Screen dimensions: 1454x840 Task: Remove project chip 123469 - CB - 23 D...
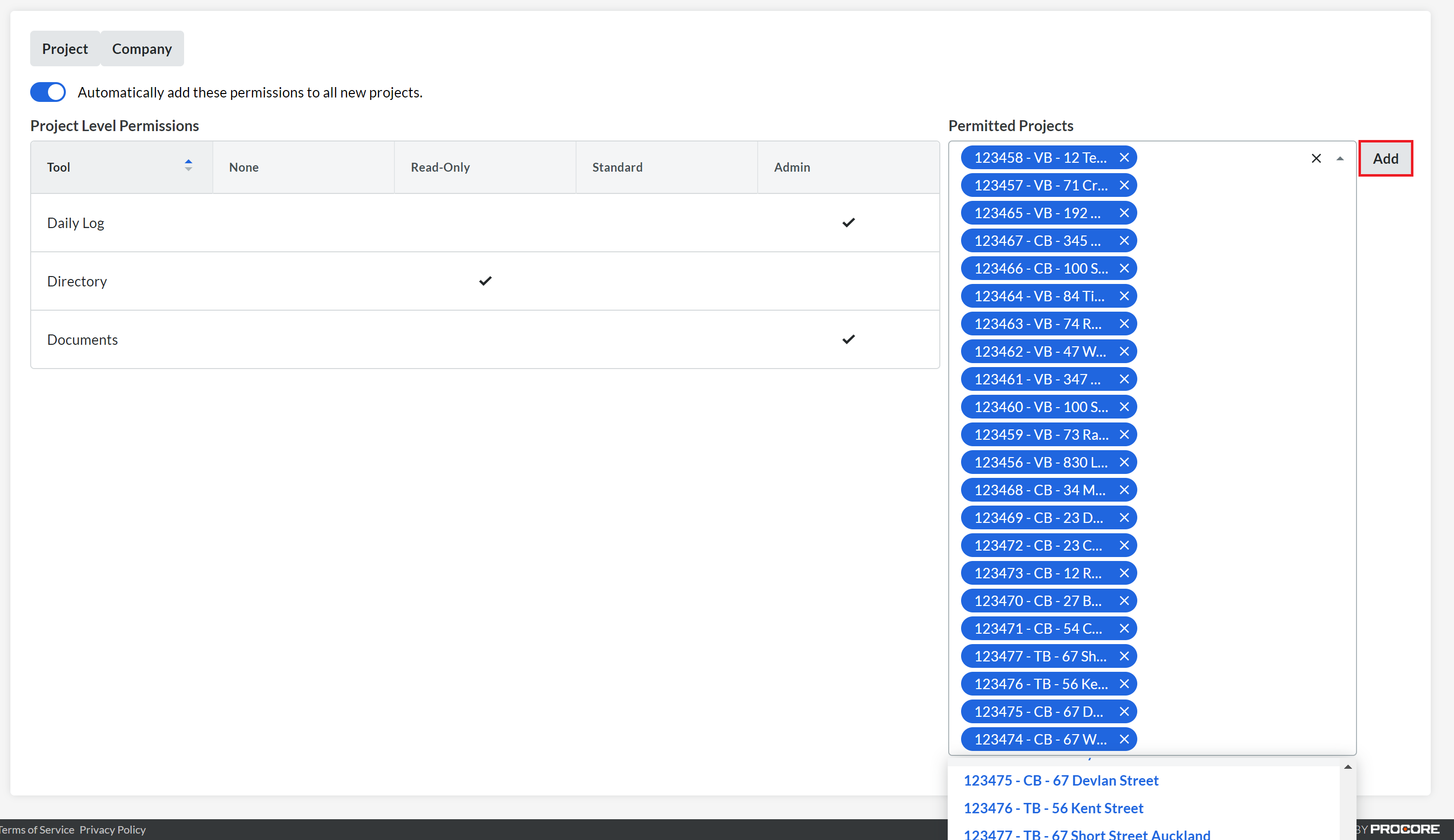pos(1124,517)
